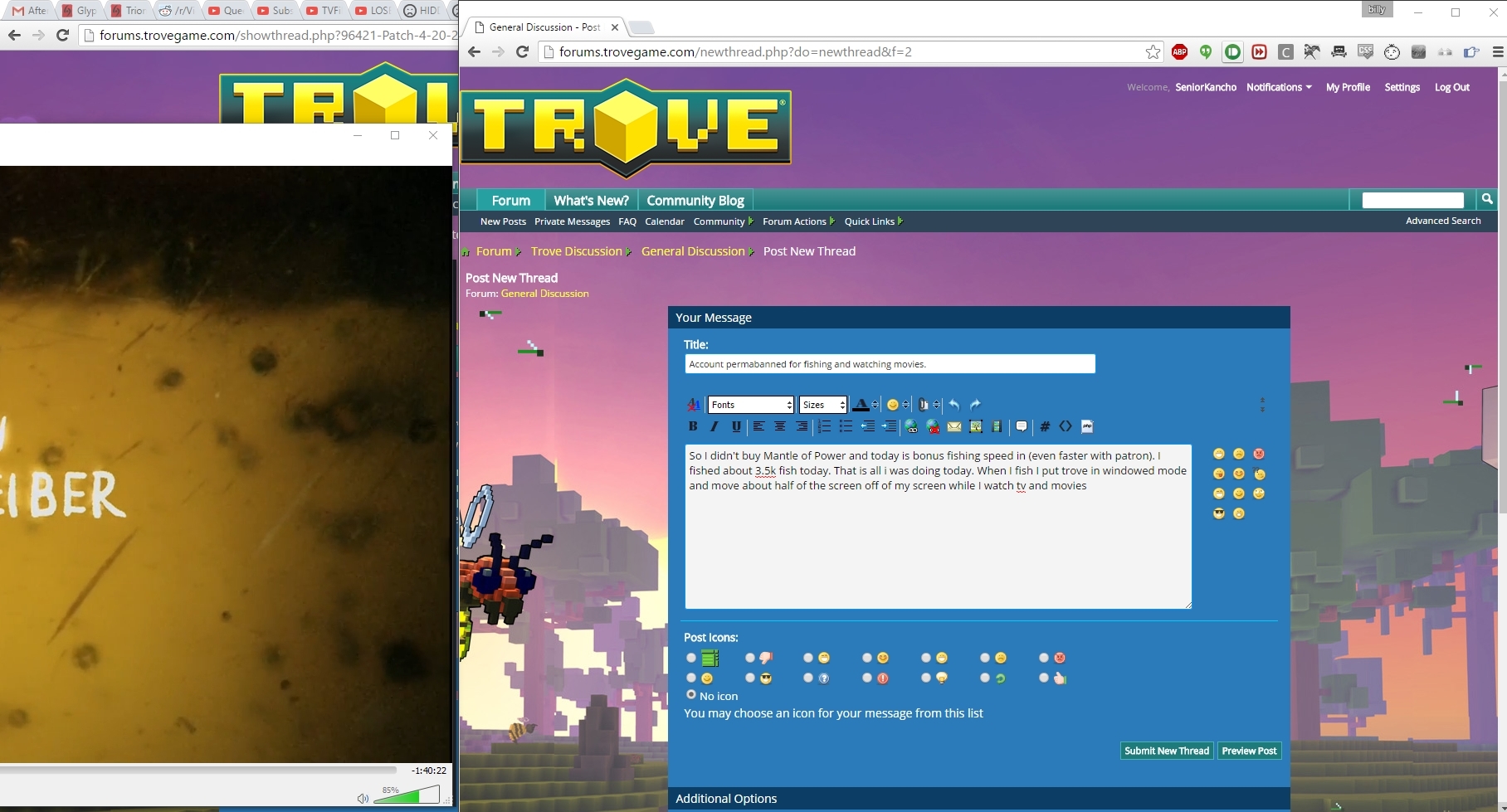Wrap selection in quote tags

point(1022,426)
